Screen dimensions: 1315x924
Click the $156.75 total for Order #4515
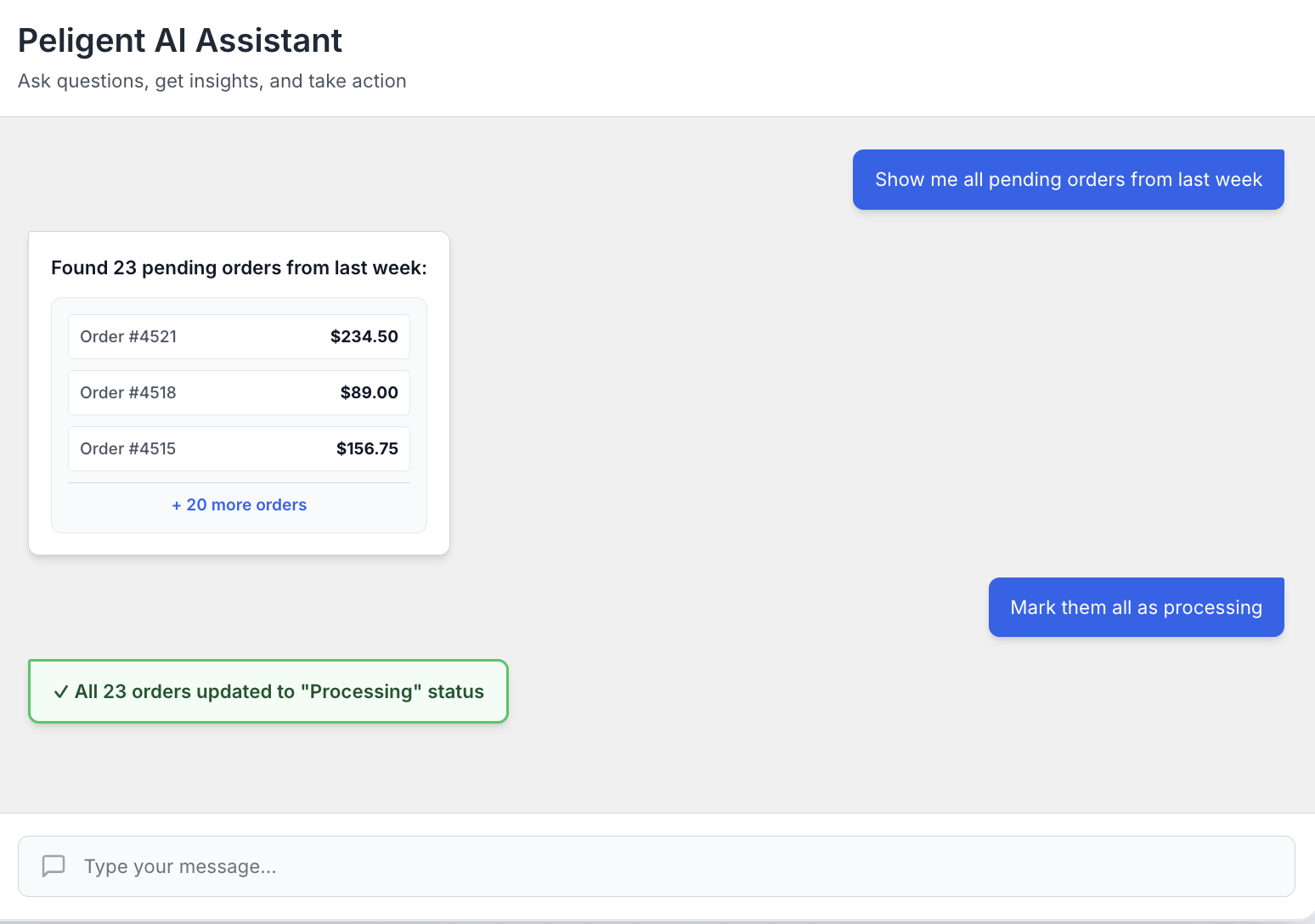click(x=367, y=448)
